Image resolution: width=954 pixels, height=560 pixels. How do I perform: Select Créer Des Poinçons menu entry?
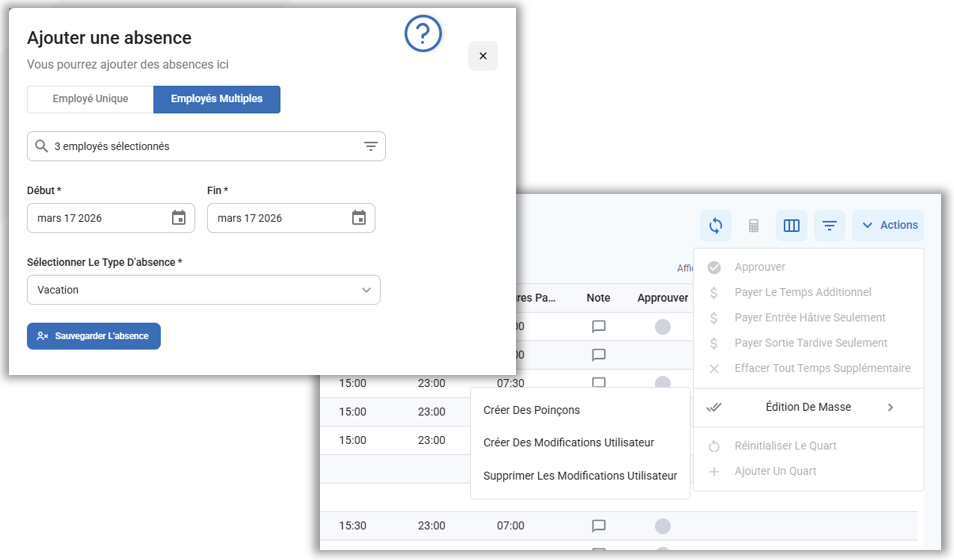(531, 410)
